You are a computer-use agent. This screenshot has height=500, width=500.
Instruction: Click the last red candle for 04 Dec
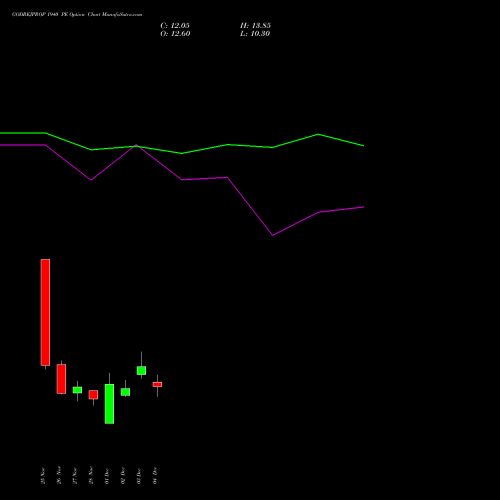[x=157, y=384]
